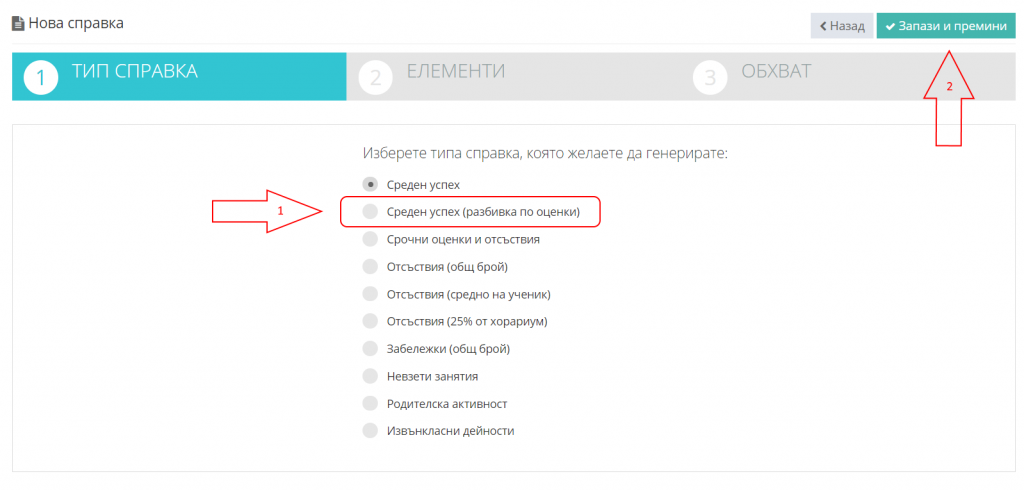Image resolution: width=1024 pixels, height=490 pixels.
Task: Click the step 1 circle icon
Action: 40,78
